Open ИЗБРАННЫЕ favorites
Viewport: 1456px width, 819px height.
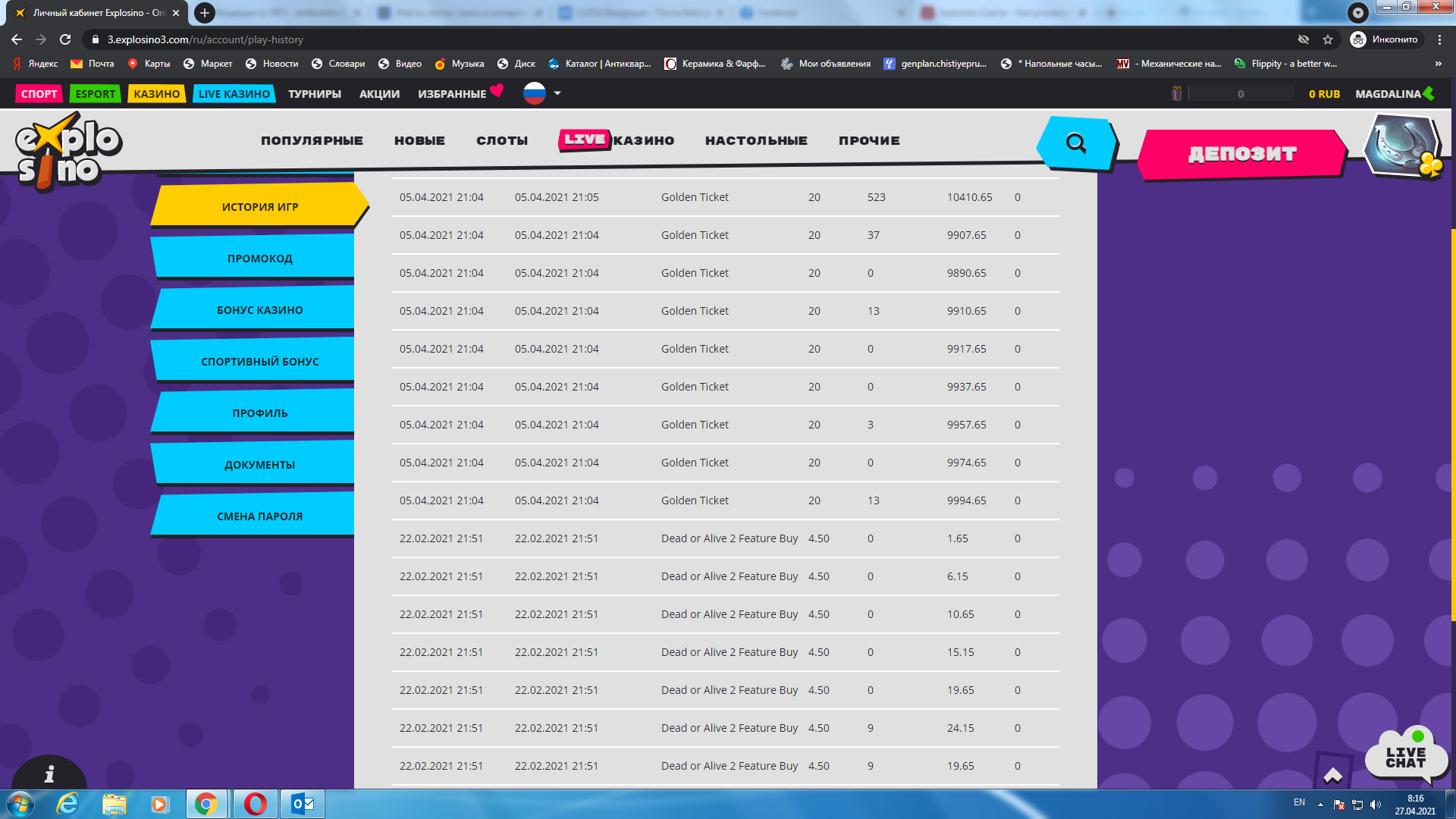tap(460, 93)
